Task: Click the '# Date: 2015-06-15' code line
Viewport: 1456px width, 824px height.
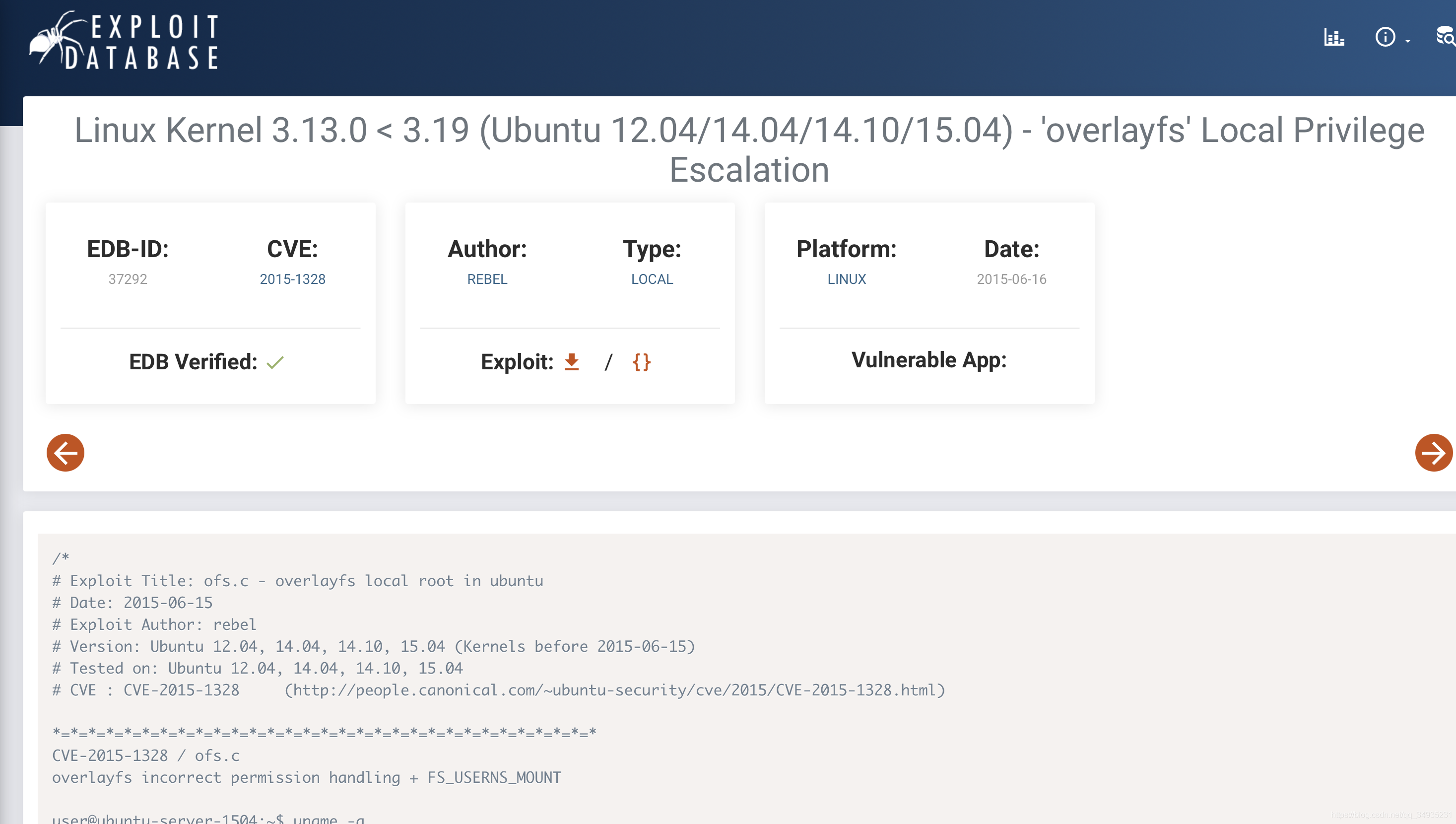Action: (x=132, y=603)
